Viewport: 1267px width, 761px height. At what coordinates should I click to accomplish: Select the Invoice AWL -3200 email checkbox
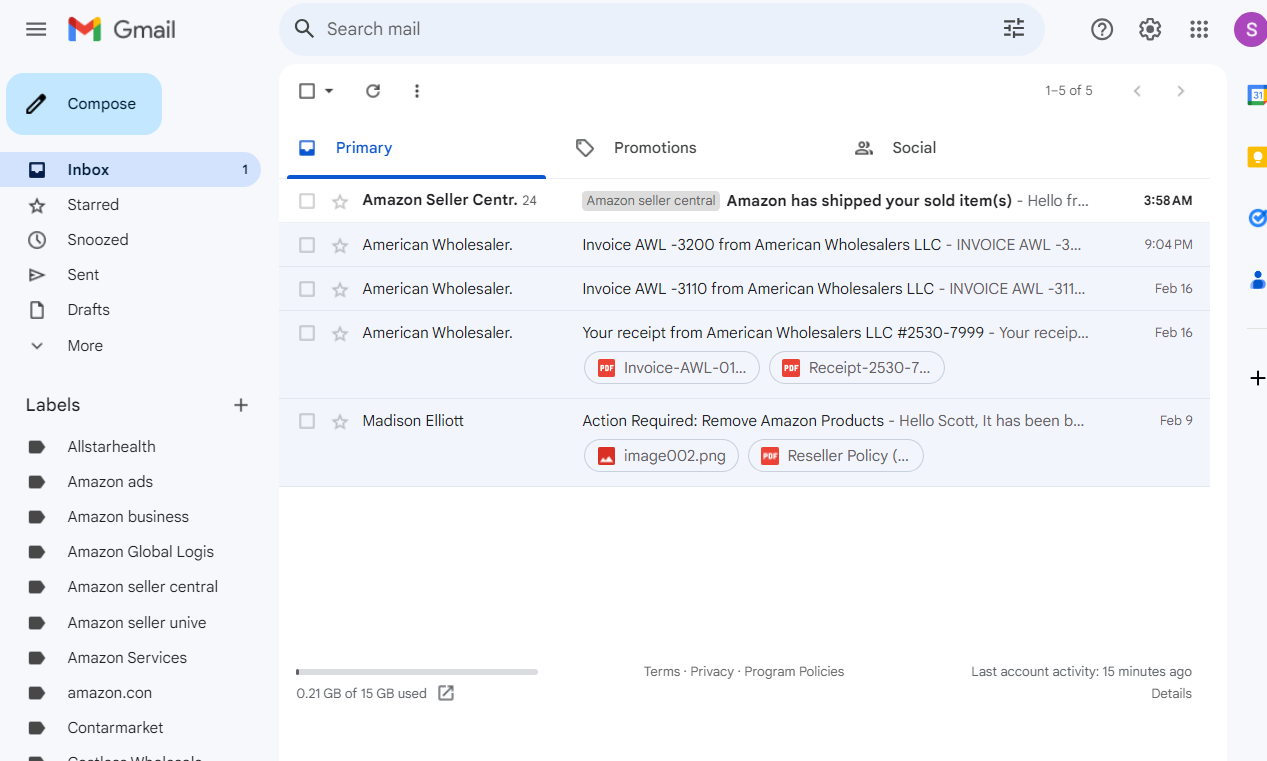307,245
